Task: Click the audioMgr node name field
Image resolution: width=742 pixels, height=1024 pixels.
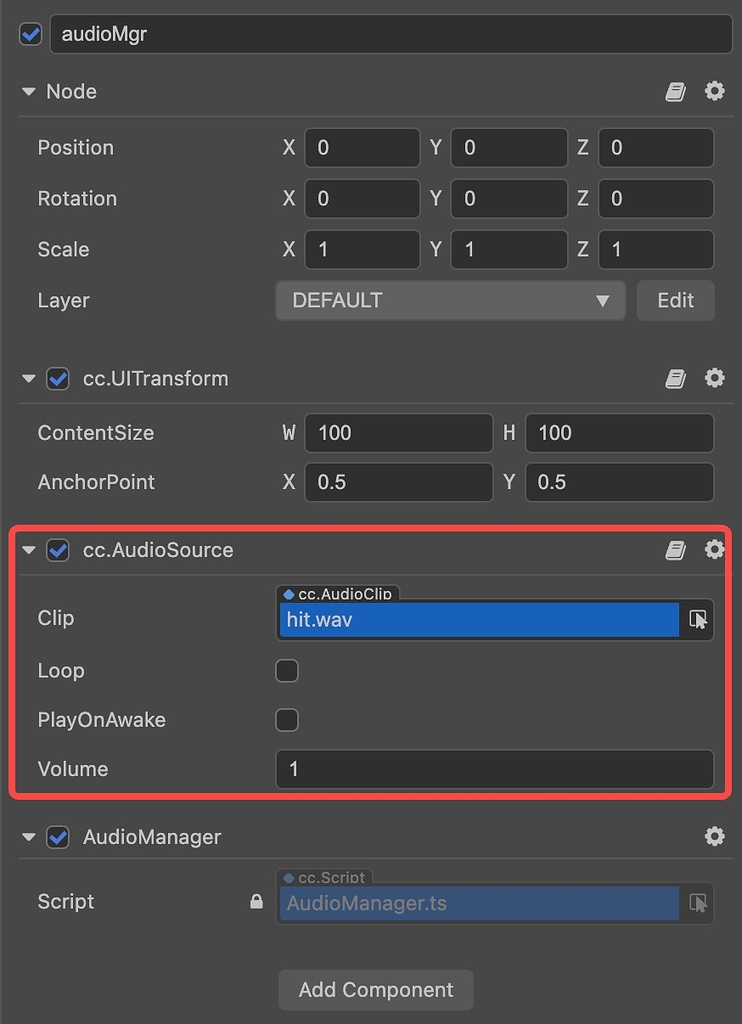Action: [x=390, y=34]
